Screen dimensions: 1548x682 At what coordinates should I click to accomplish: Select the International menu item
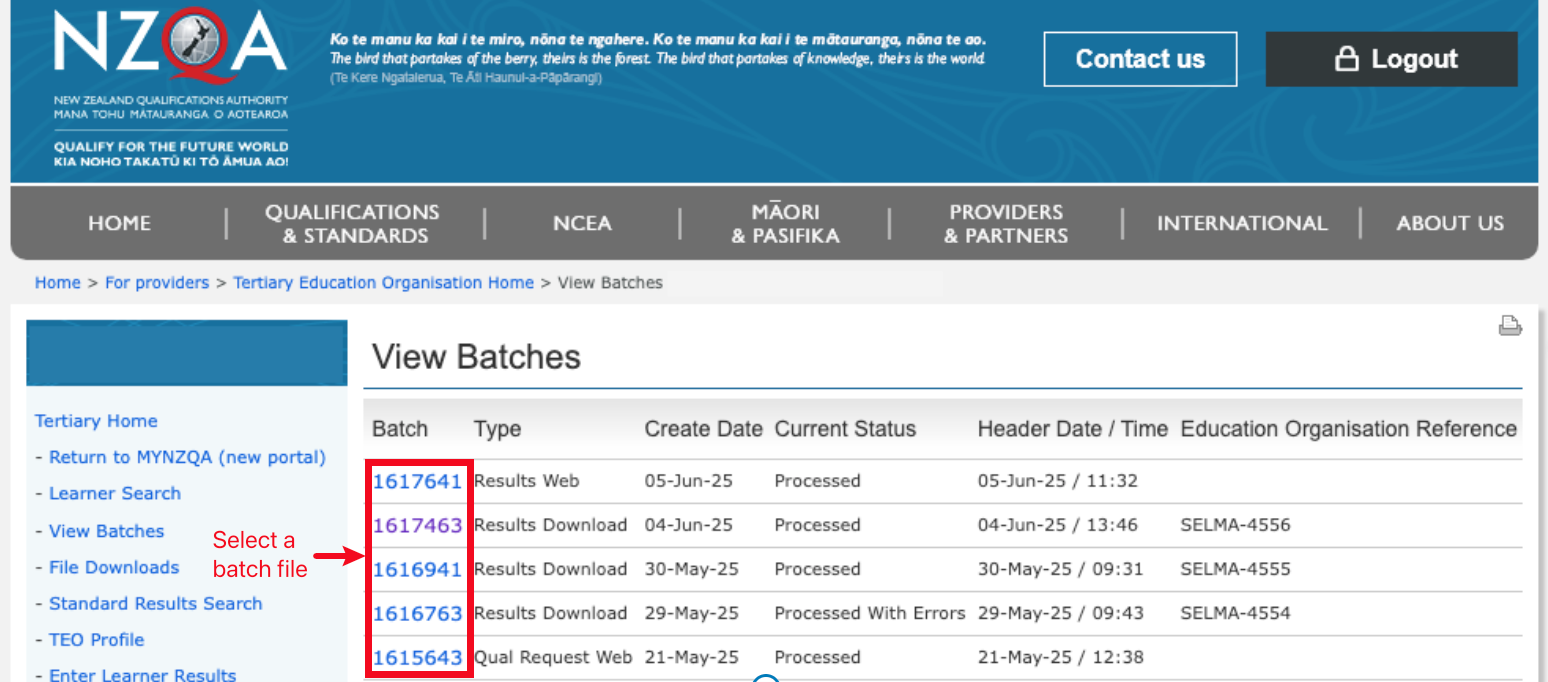[x=1242, y=223]
